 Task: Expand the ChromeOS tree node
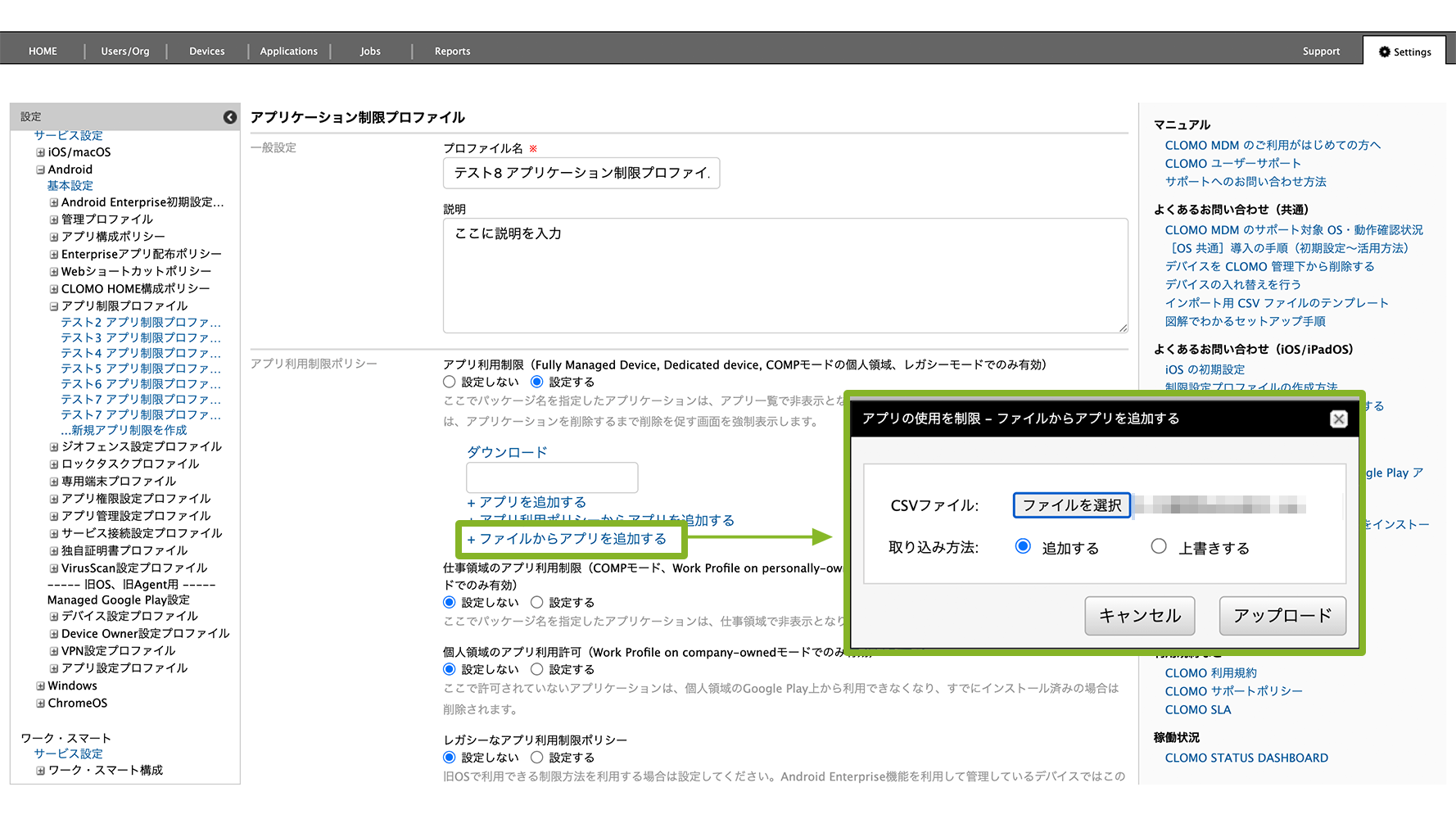click(40, 704)
